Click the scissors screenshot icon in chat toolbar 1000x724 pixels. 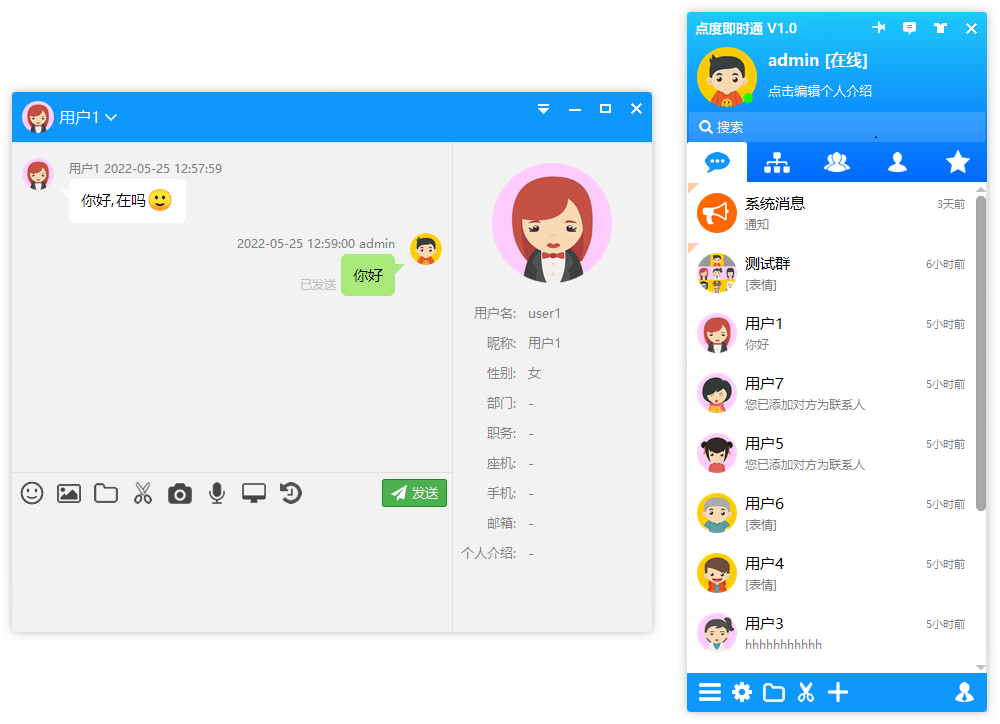click(x=143, y=493)
